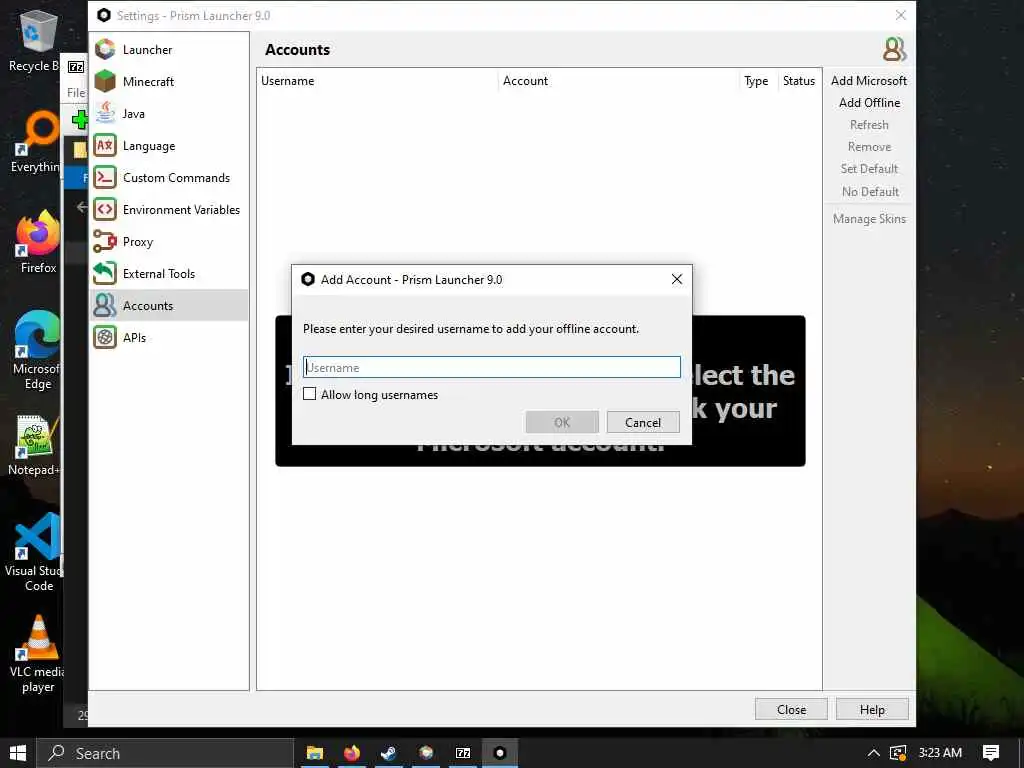Image resolution: width=1024 pixels, height=768 pixels.
Task: Show hidden system tray icons
Action: click(x=873, y=753)
